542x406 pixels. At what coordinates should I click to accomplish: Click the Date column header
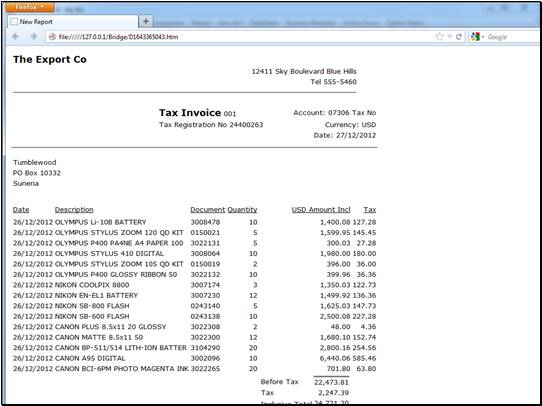[21, 210]
